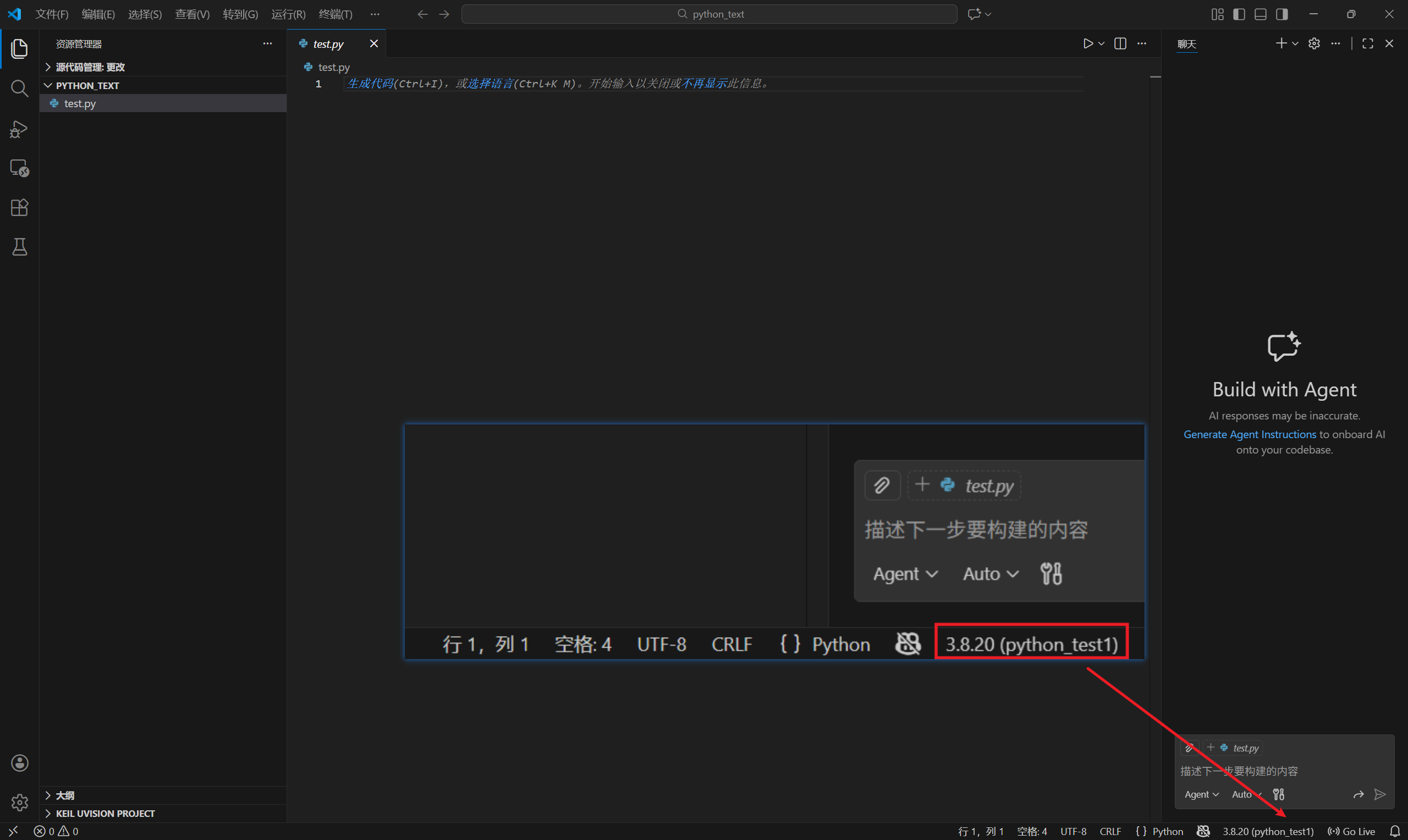Expand the 大纲 outline section
Viewport: 1408px width, 840px height.
click(x=64, y=795)
